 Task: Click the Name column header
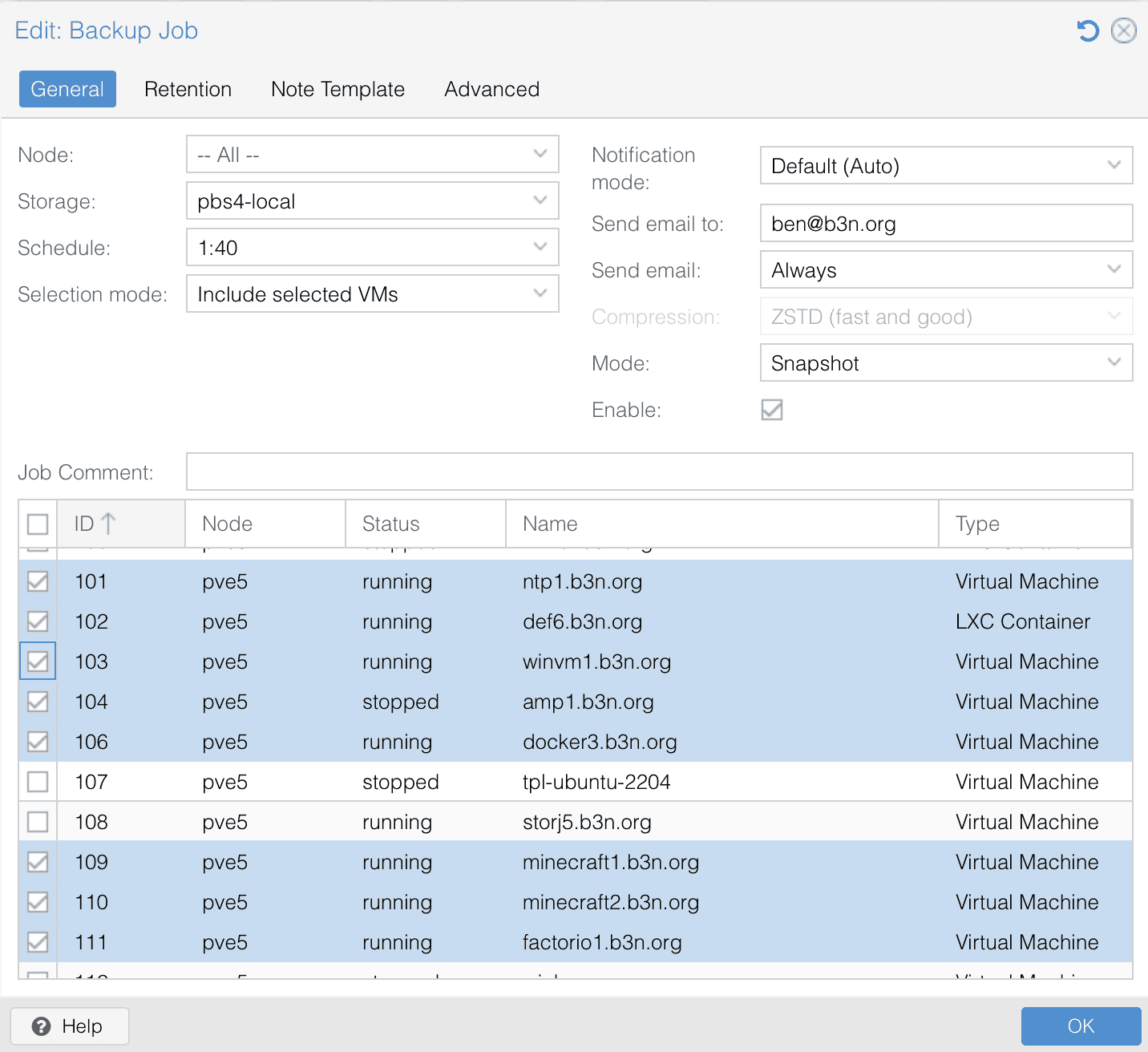coord(722,524)
